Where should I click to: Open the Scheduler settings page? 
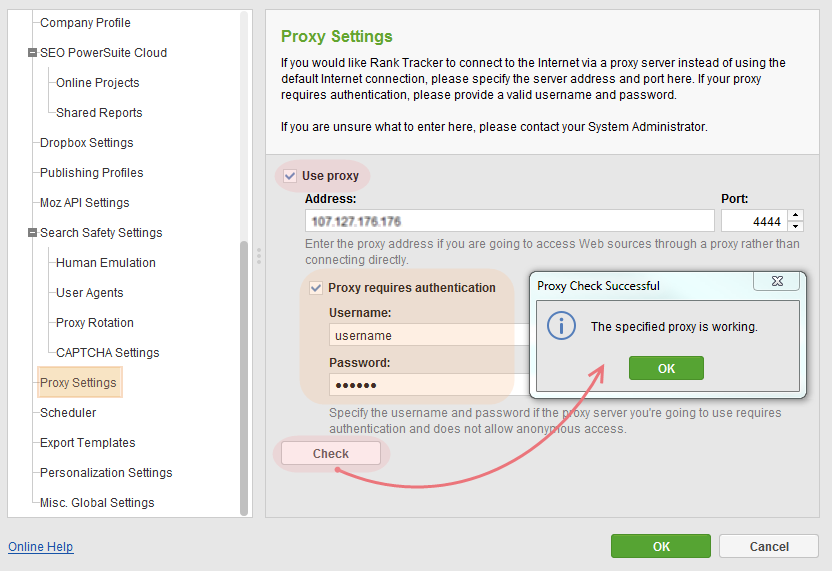(x=68, y=412)
